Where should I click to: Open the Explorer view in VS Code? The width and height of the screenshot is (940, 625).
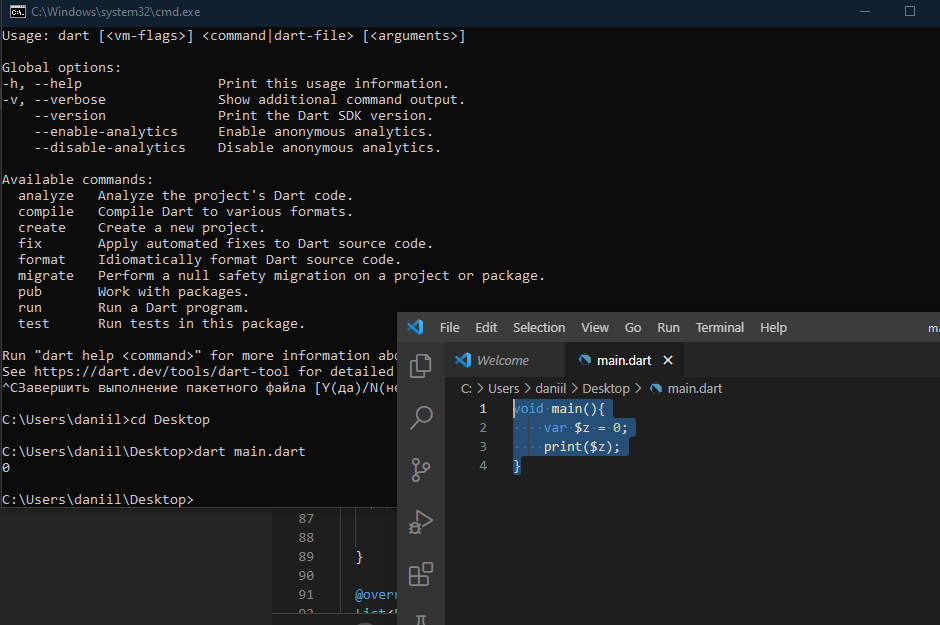pyautogui.click(x=420, y=365)
